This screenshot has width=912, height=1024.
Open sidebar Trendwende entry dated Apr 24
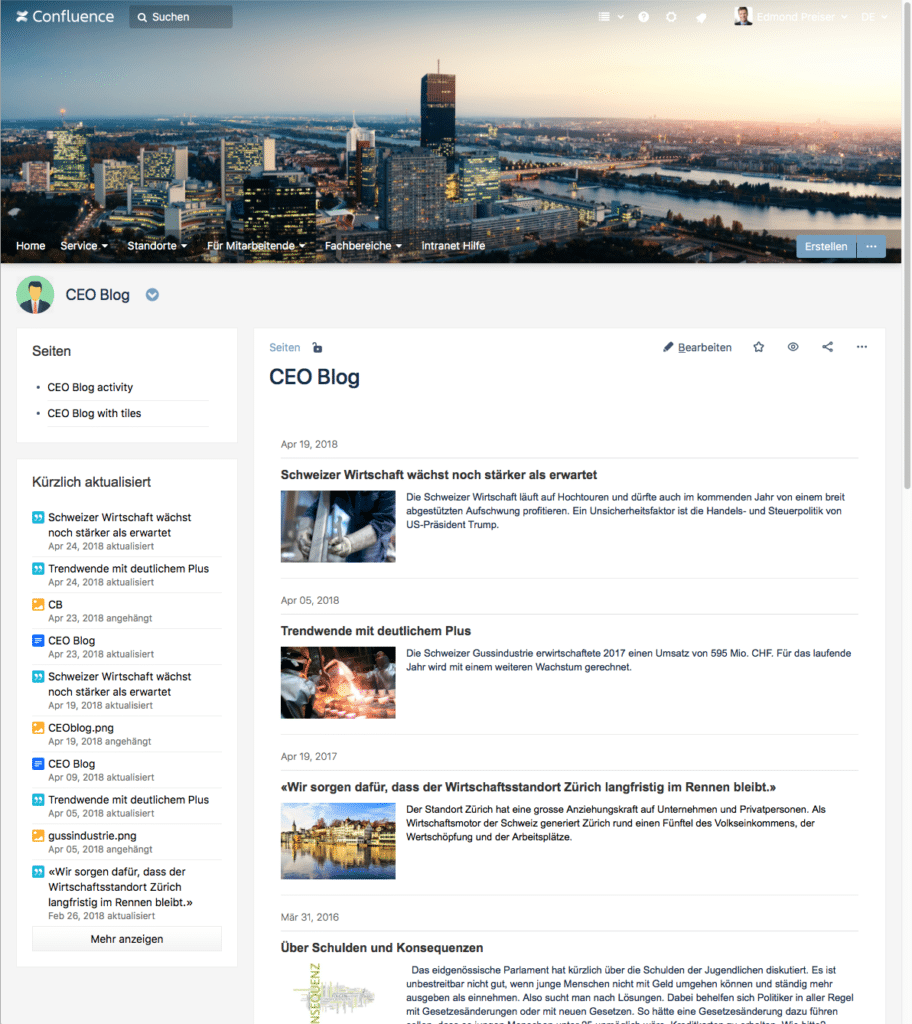click(129, 568)
